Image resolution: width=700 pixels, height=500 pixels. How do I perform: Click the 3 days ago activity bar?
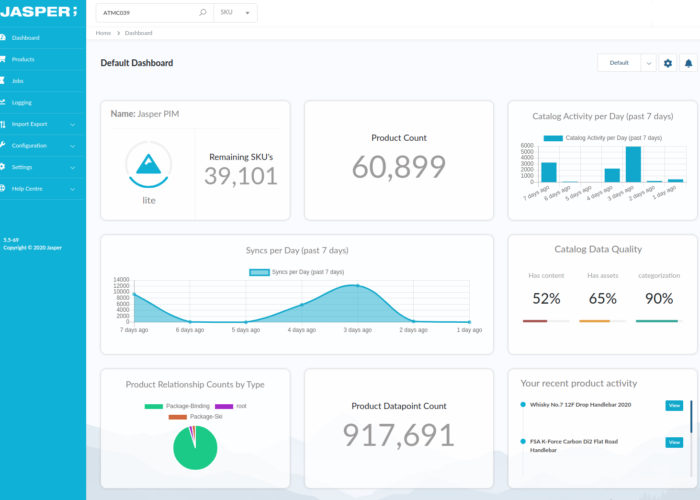pos(633,164)
